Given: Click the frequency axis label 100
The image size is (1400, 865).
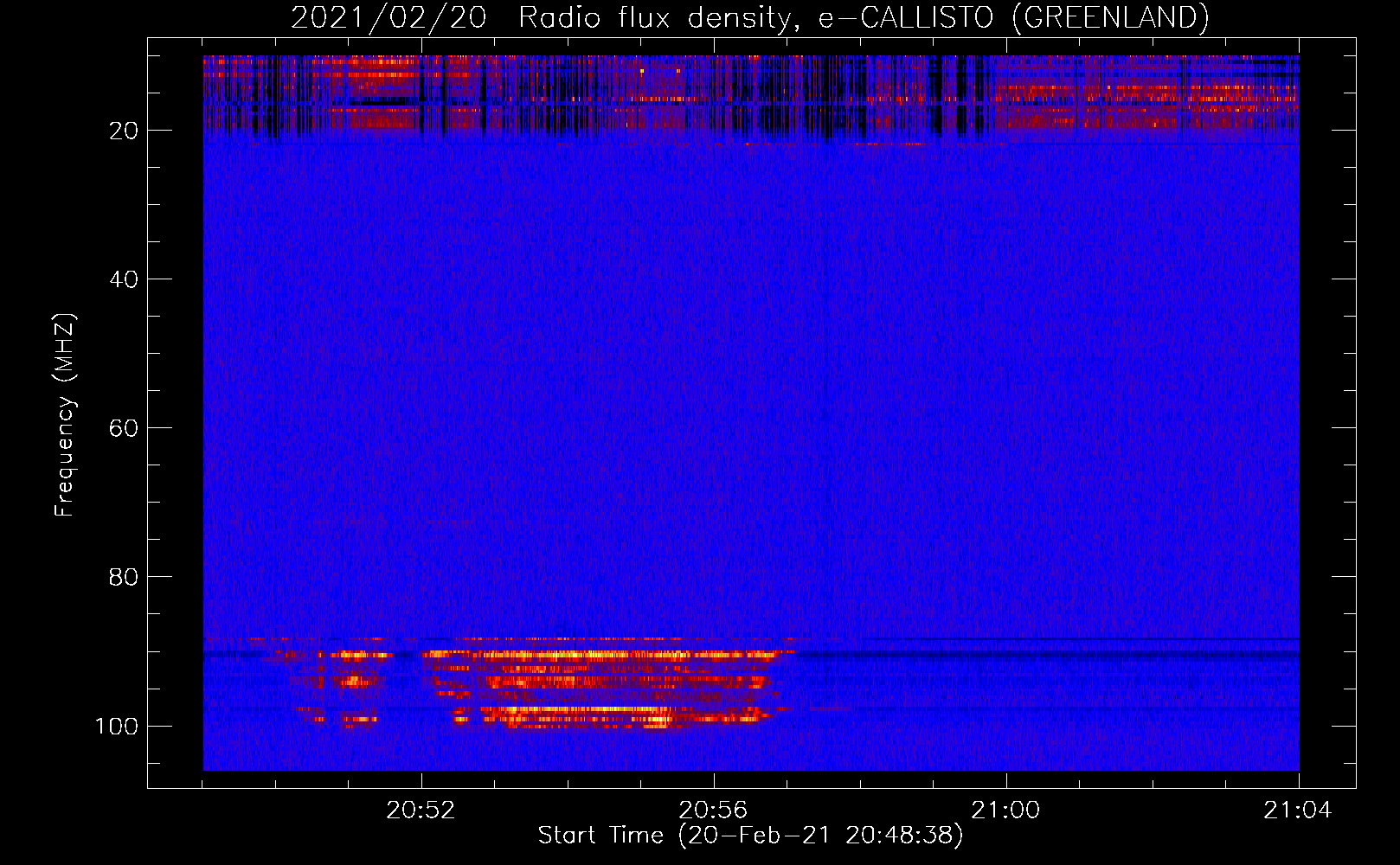Looking at the screenshot, I should click(x=117, y=726).
